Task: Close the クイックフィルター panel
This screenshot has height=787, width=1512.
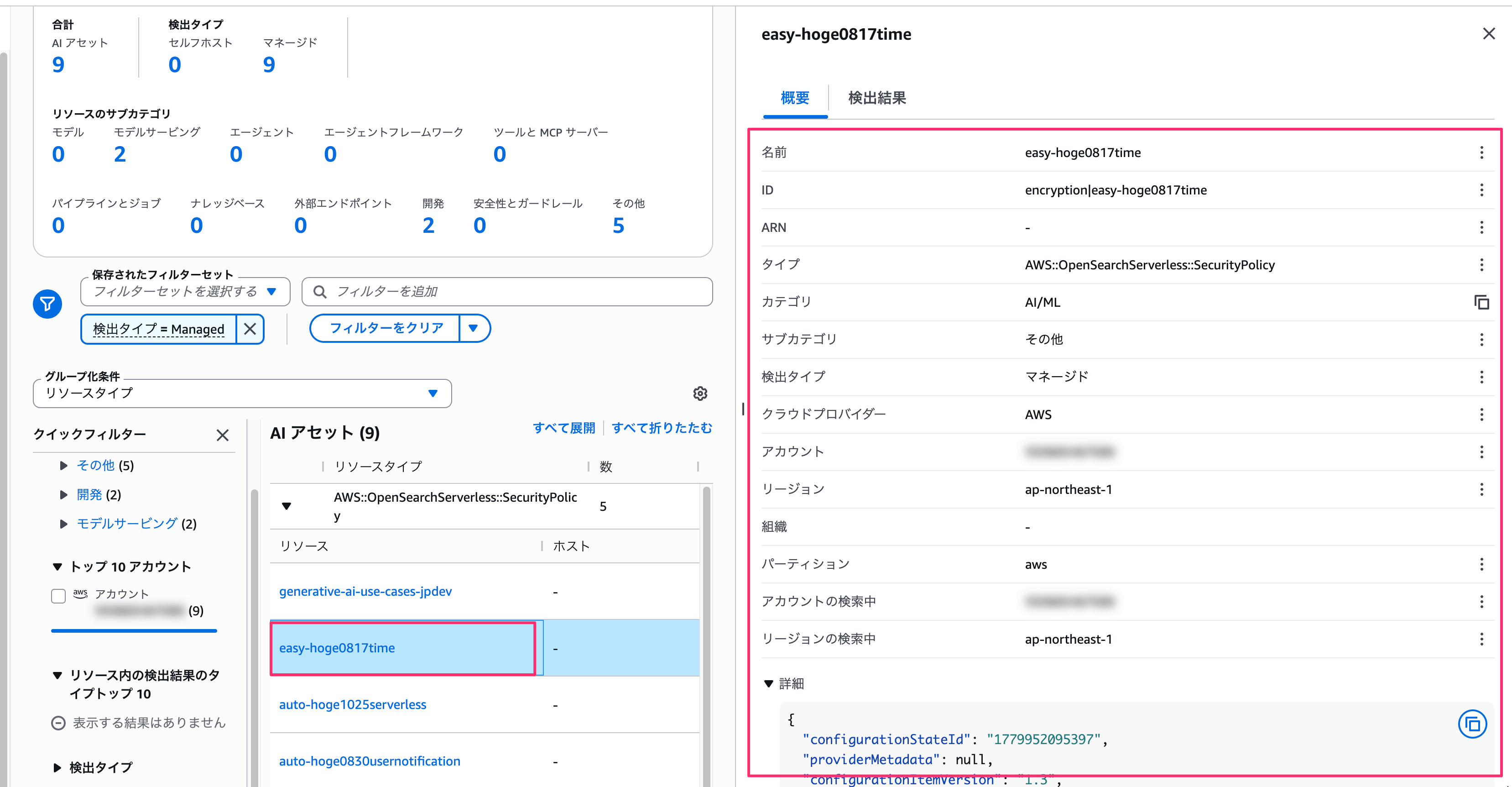Action: click(x=223, y=435)
